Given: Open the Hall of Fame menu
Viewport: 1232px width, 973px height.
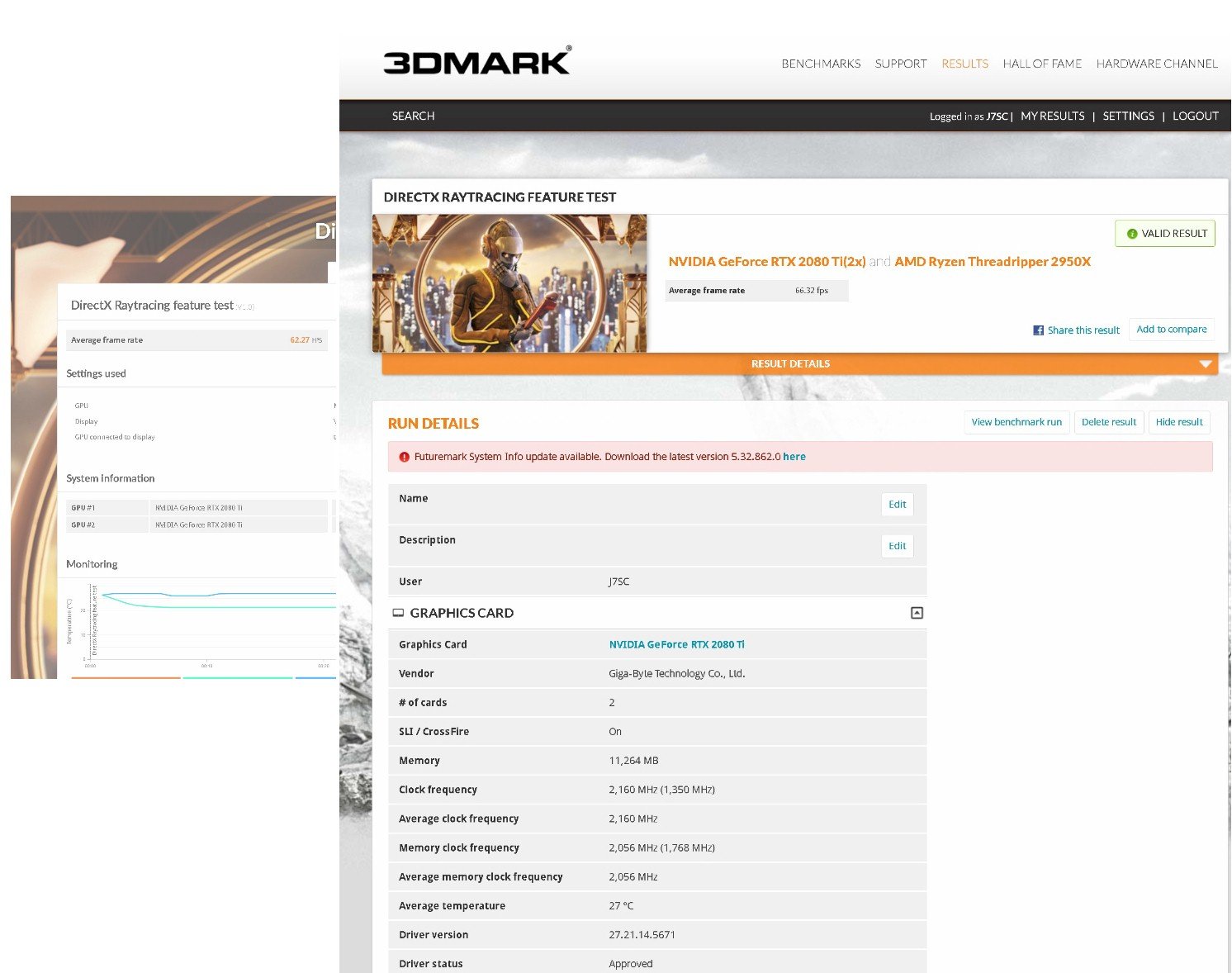Looking at the screenshot, I should 1042,64.
